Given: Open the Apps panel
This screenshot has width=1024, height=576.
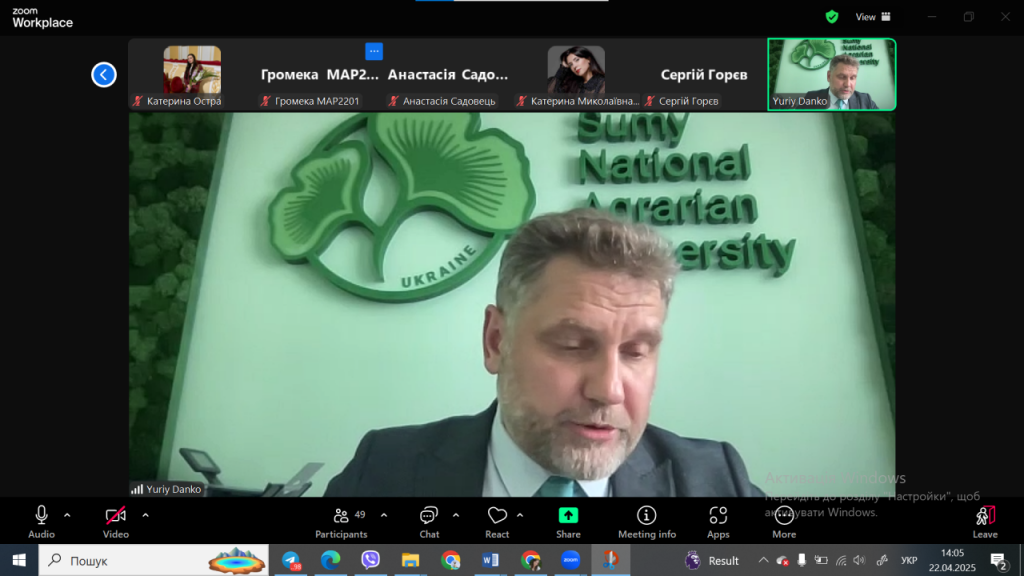Looking at the screenshot, I should coord(718,522).
